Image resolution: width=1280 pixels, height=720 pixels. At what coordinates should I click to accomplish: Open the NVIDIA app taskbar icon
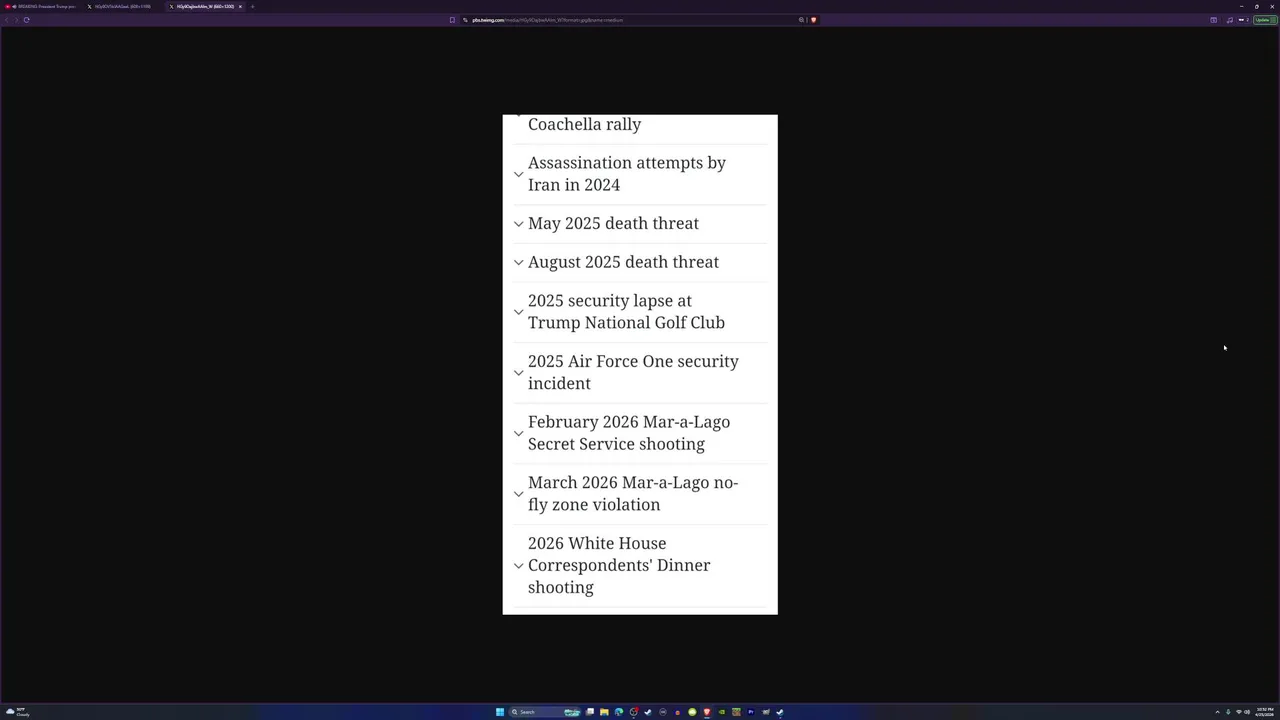pos(722,712)
